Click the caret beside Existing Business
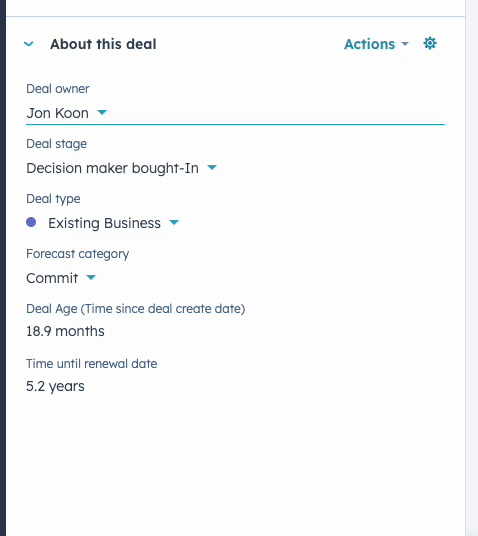This screenshot has width=478, height=536. pyautogui.click(x=174, y=223)
